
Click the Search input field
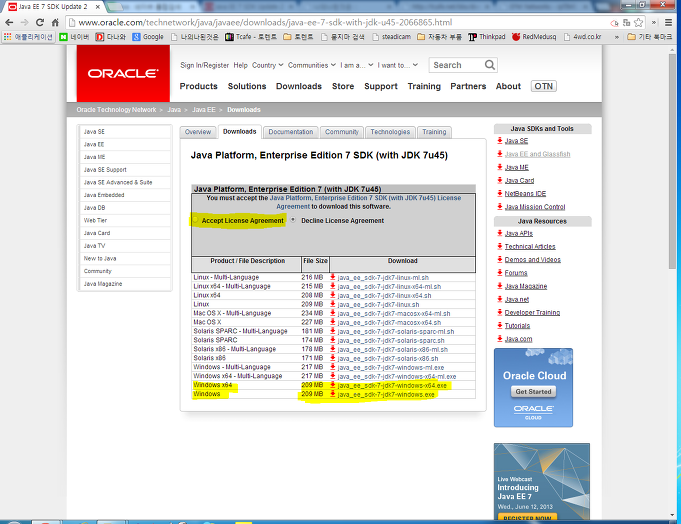[457, 65]
